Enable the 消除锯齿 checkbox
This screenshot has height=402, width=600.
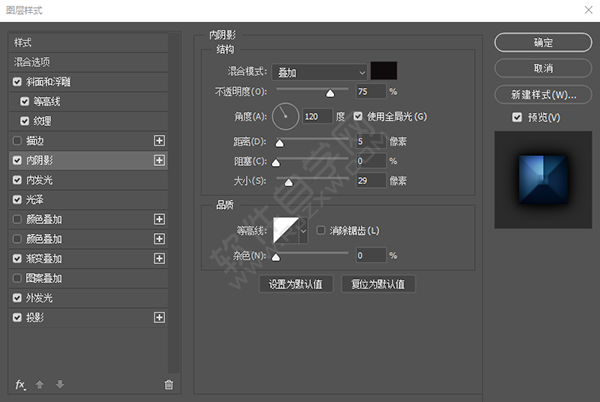pos(321,231)
